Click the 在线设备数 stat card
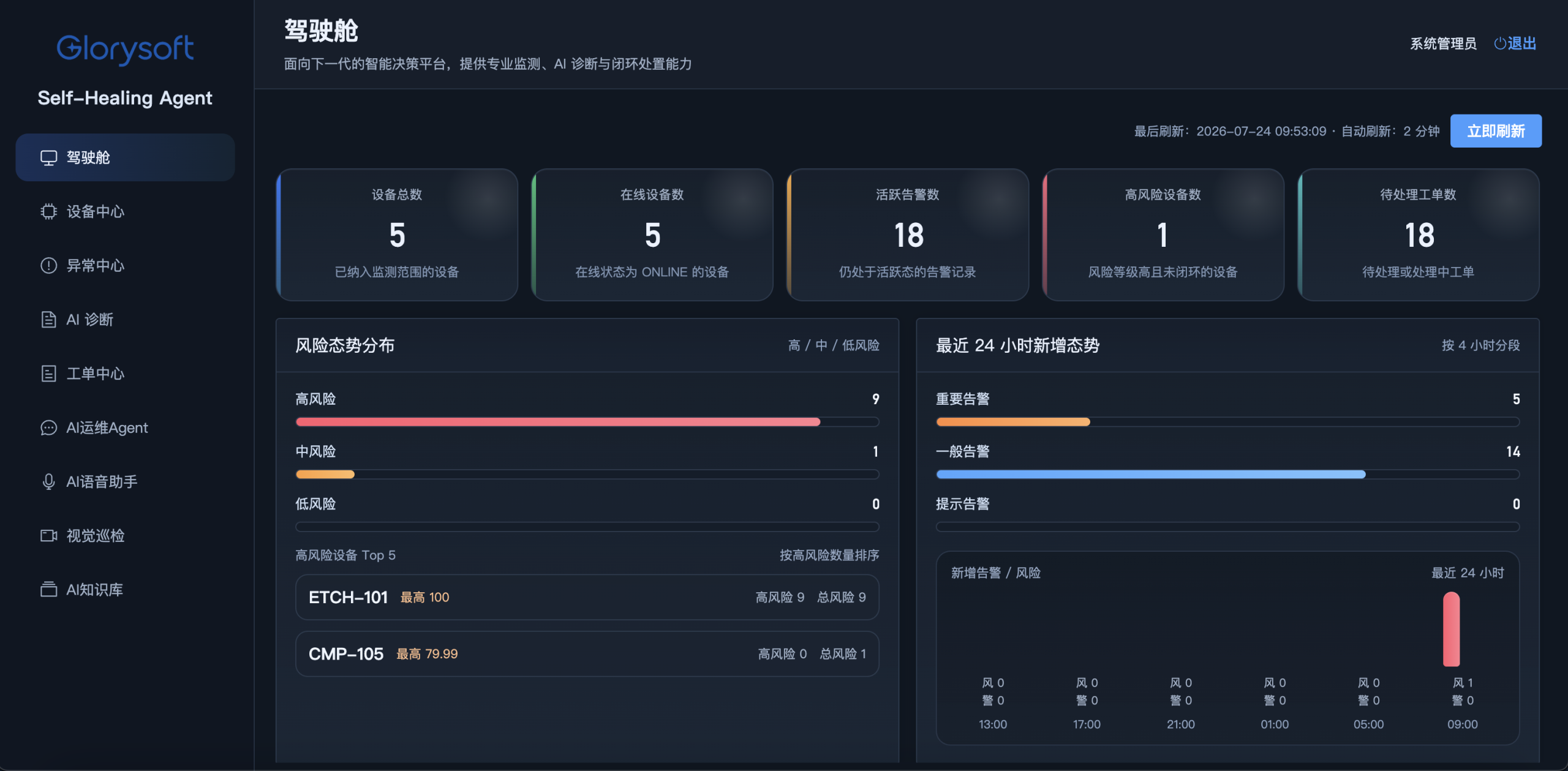 [x=652, y=235]
